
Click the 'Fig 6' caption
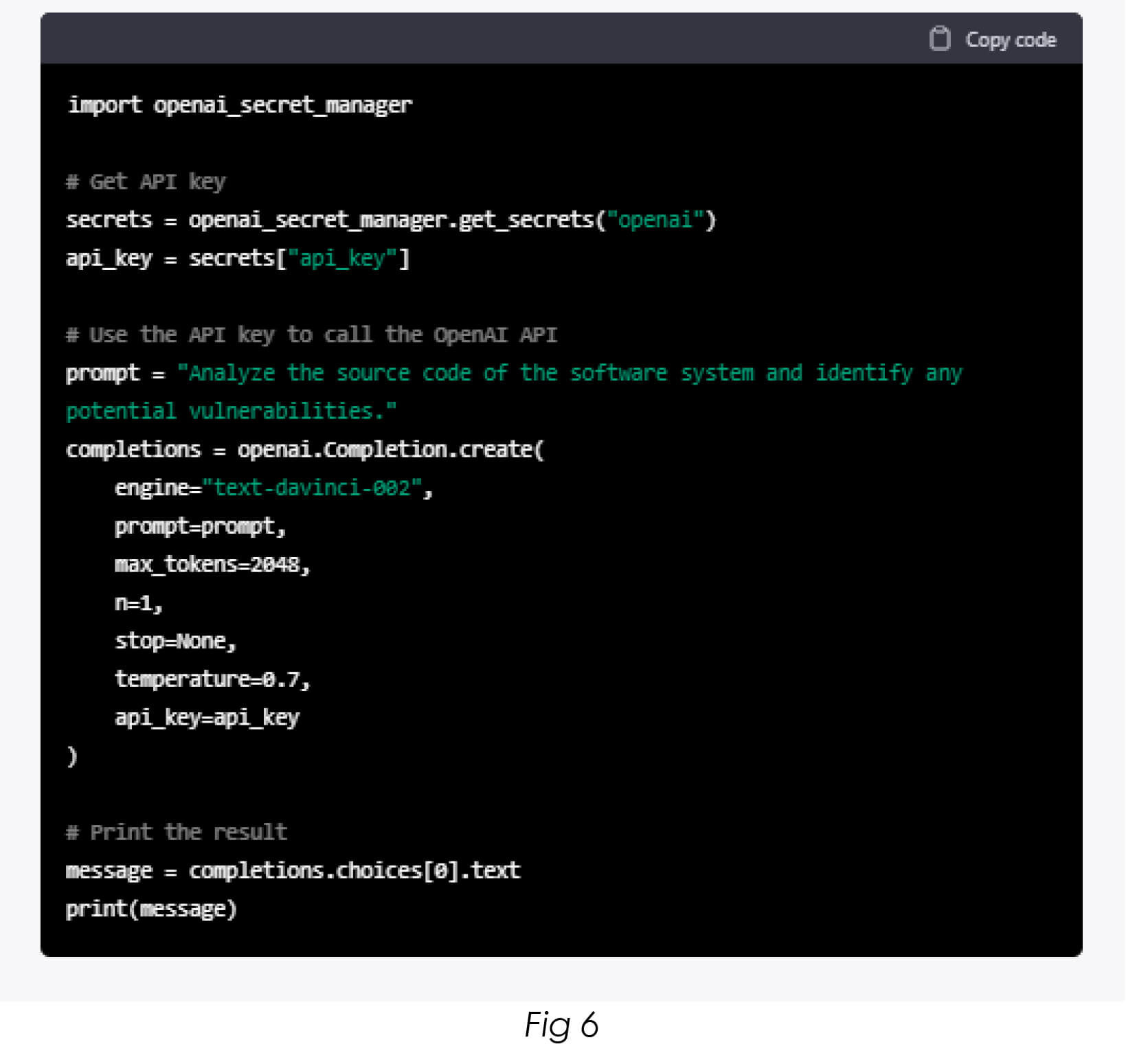[x=561, y=1026]
